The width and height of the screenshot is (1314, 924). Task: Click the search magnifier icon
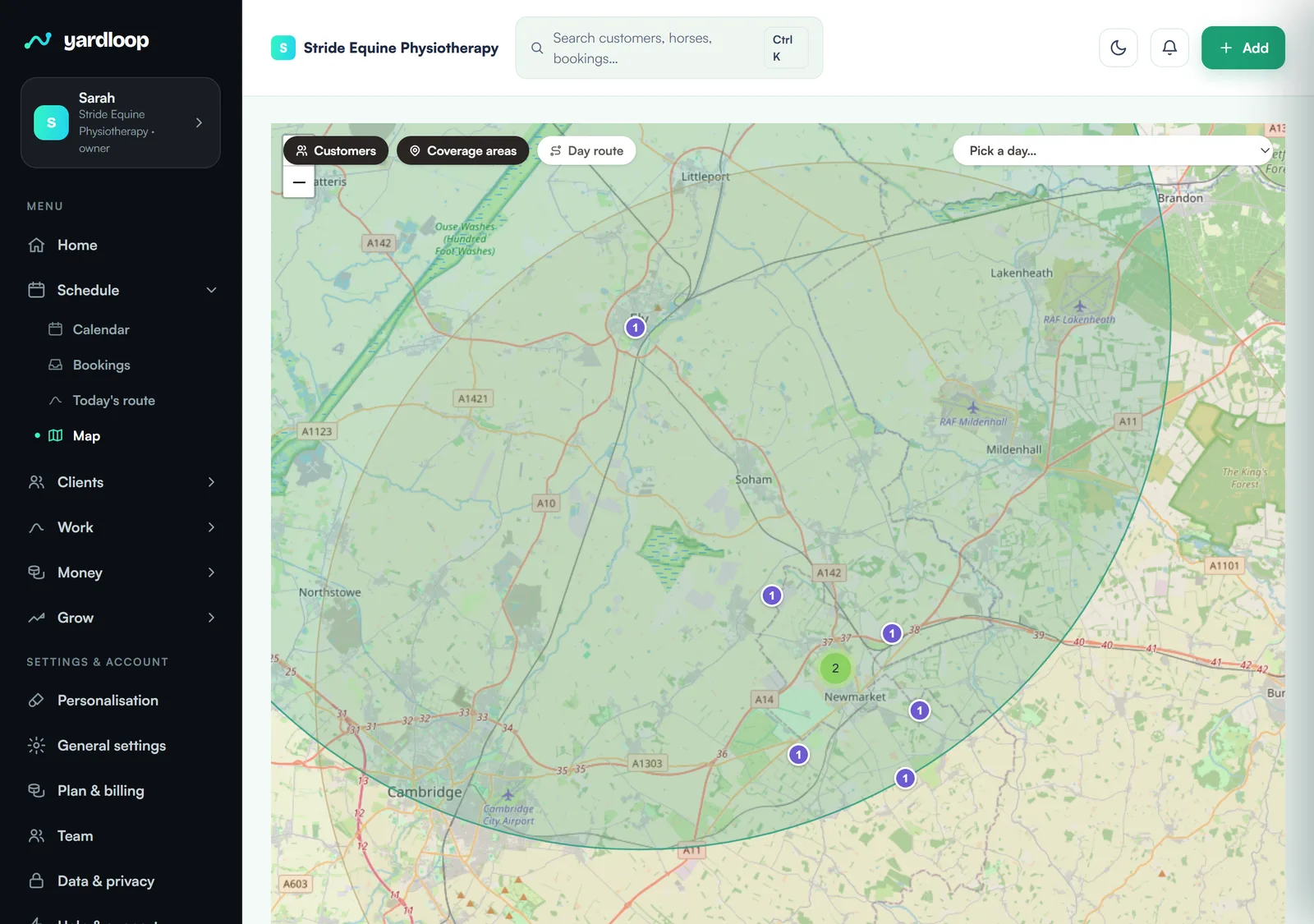[537, 48]
